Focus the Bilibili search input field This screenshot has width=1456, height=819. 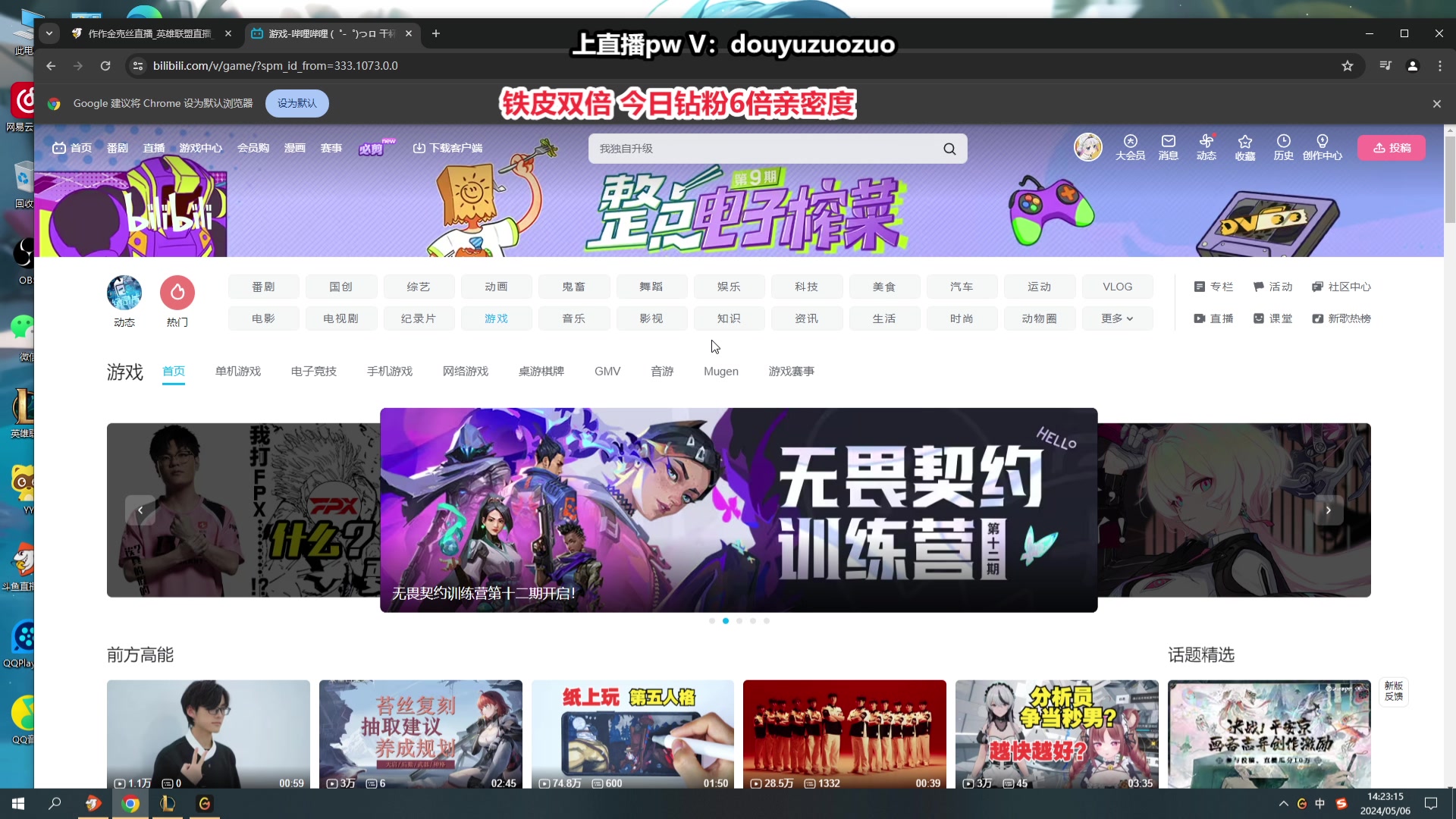[x=766, y=149]
